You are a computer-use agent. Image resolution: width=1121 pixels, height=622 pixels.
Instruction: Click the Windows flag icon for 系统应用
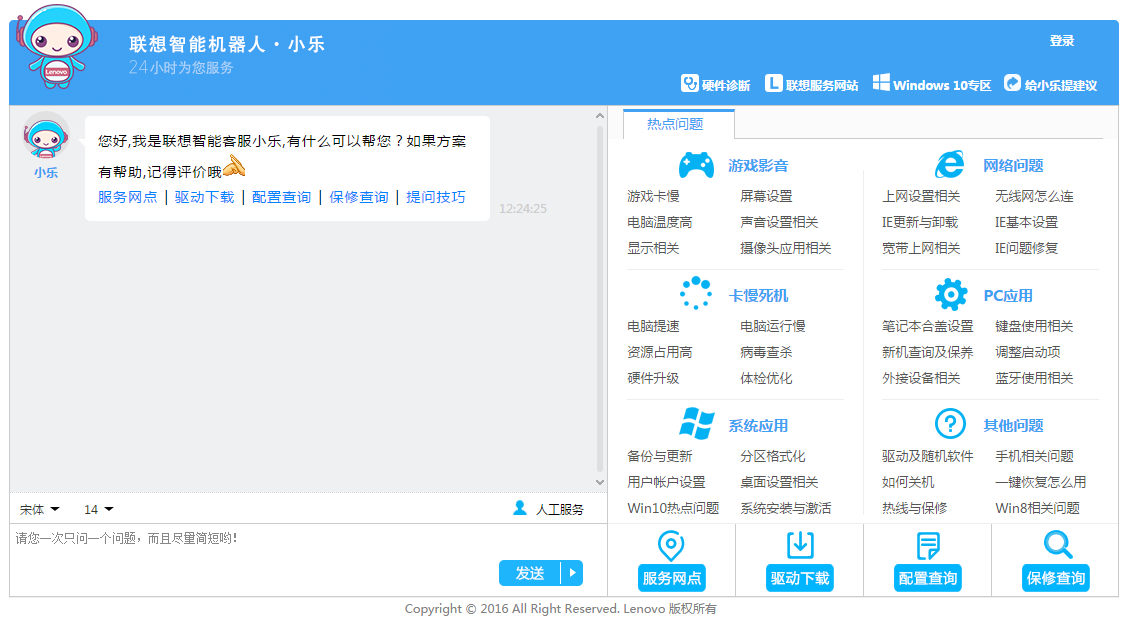pos(696,423)
